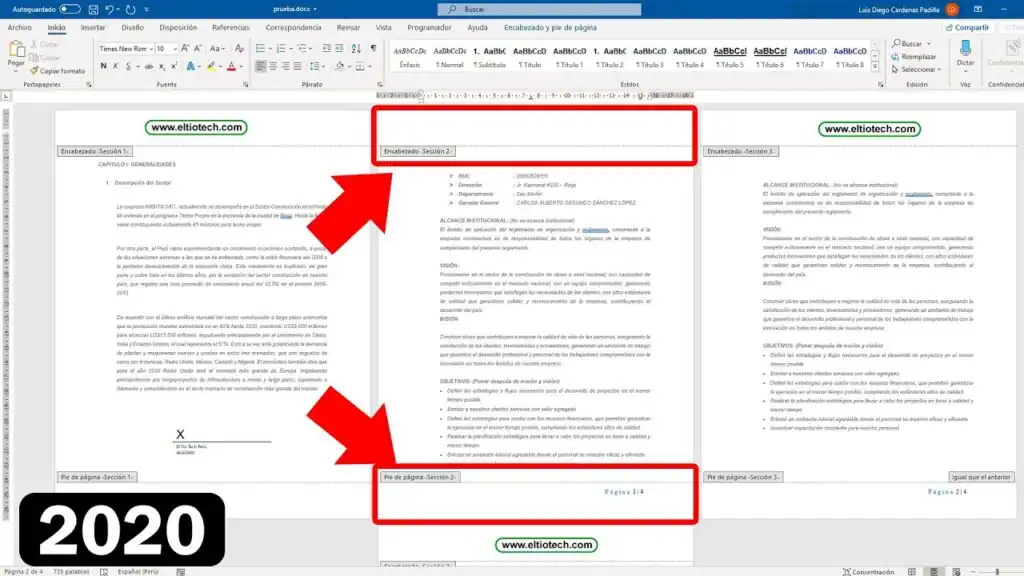Select center alignment icon
The width and height of the screenshot is (1024, 576).
click(273, 66)
